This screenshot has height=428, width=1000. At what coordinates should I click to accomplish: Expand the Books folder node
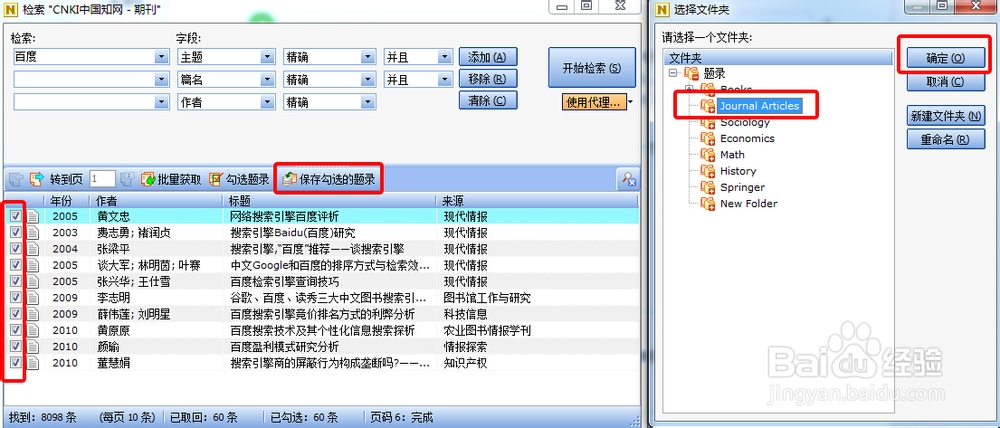pos(689,89)
